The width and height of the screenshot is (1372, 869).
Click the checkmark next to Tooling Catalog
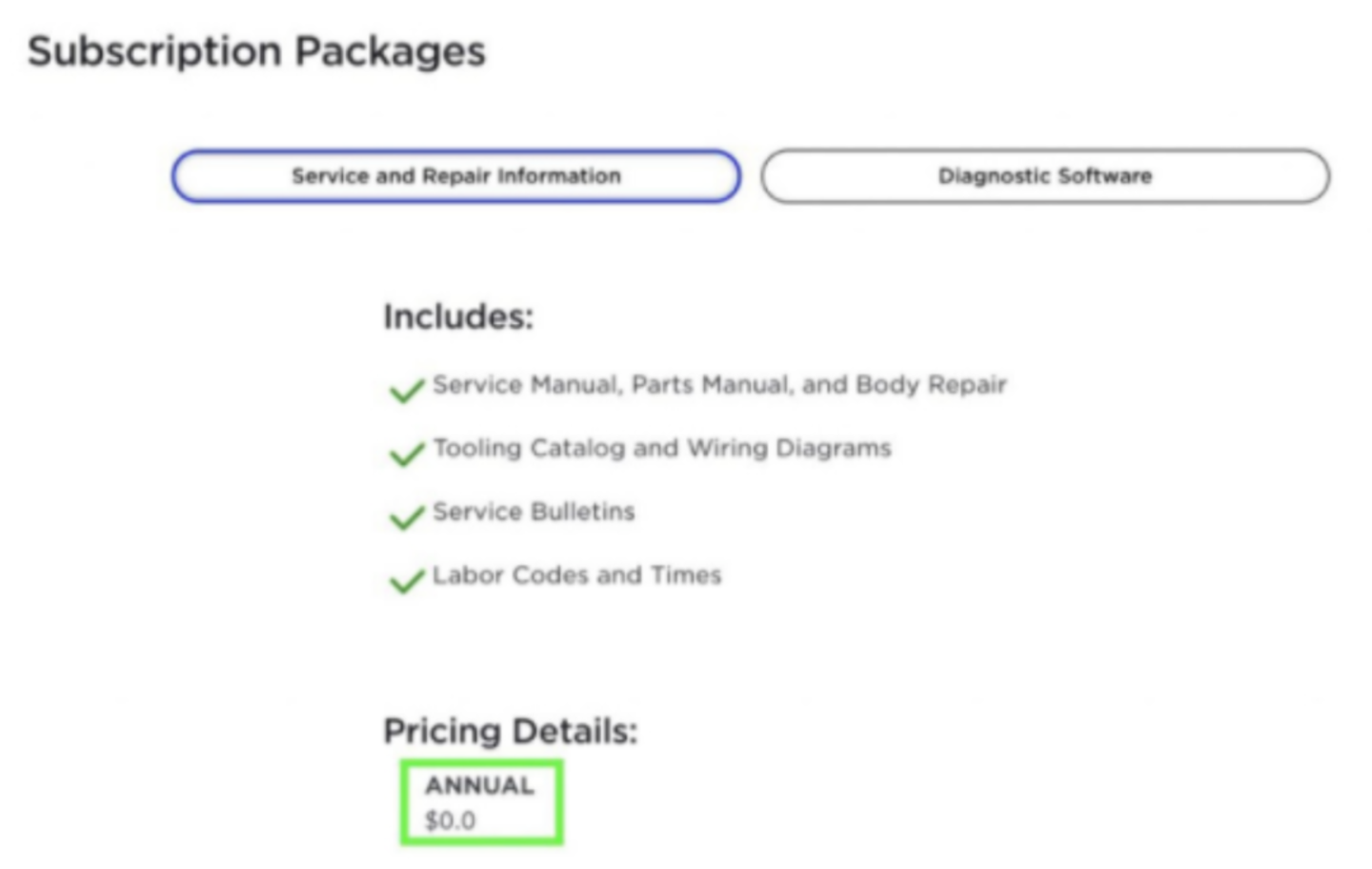point(407,454)
